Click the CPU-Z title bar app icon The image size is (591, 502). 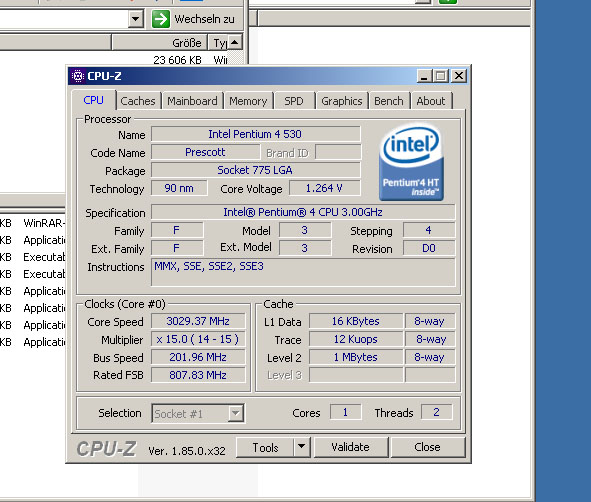coord(78,76)
